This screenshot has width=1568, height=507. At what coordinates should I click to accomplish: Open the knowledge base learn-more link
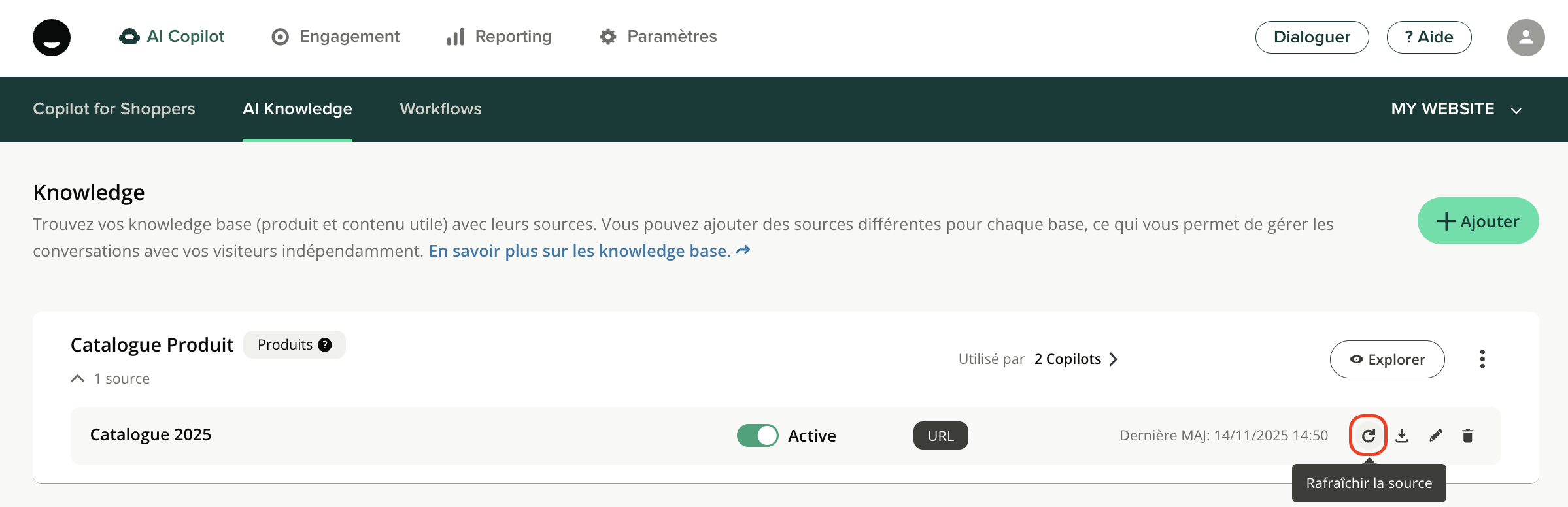coord(588,251)
